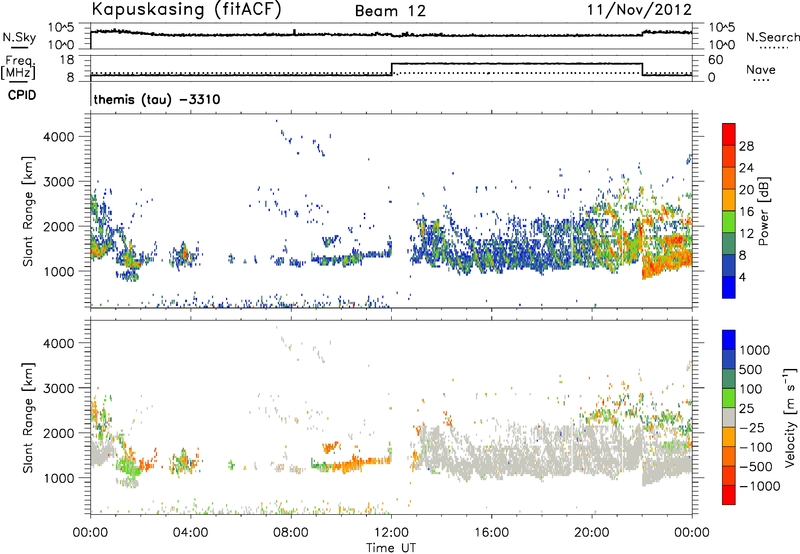Click the left 10^5 tick on noise axis

(61, 28)
